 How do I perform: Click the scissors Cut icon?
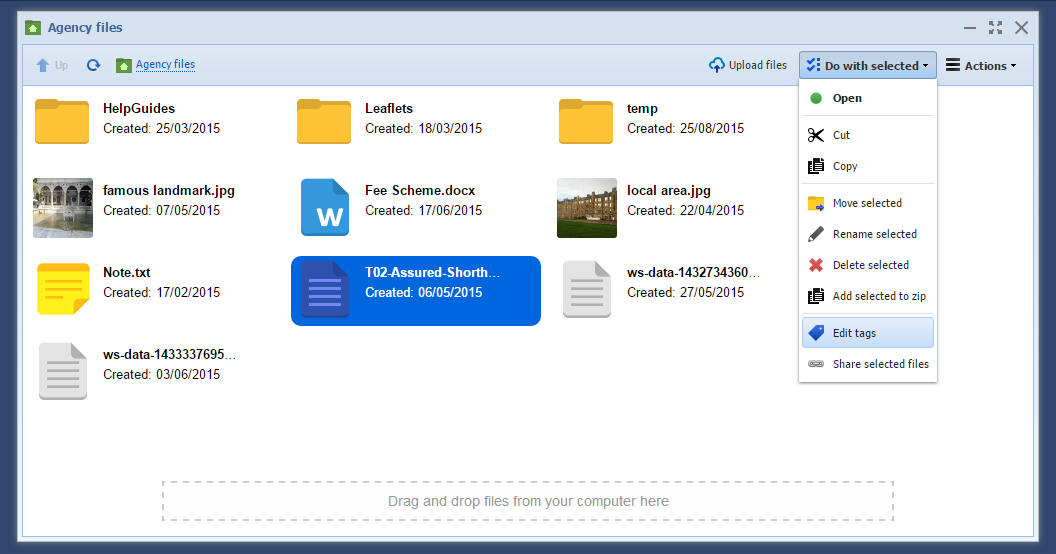816,135
